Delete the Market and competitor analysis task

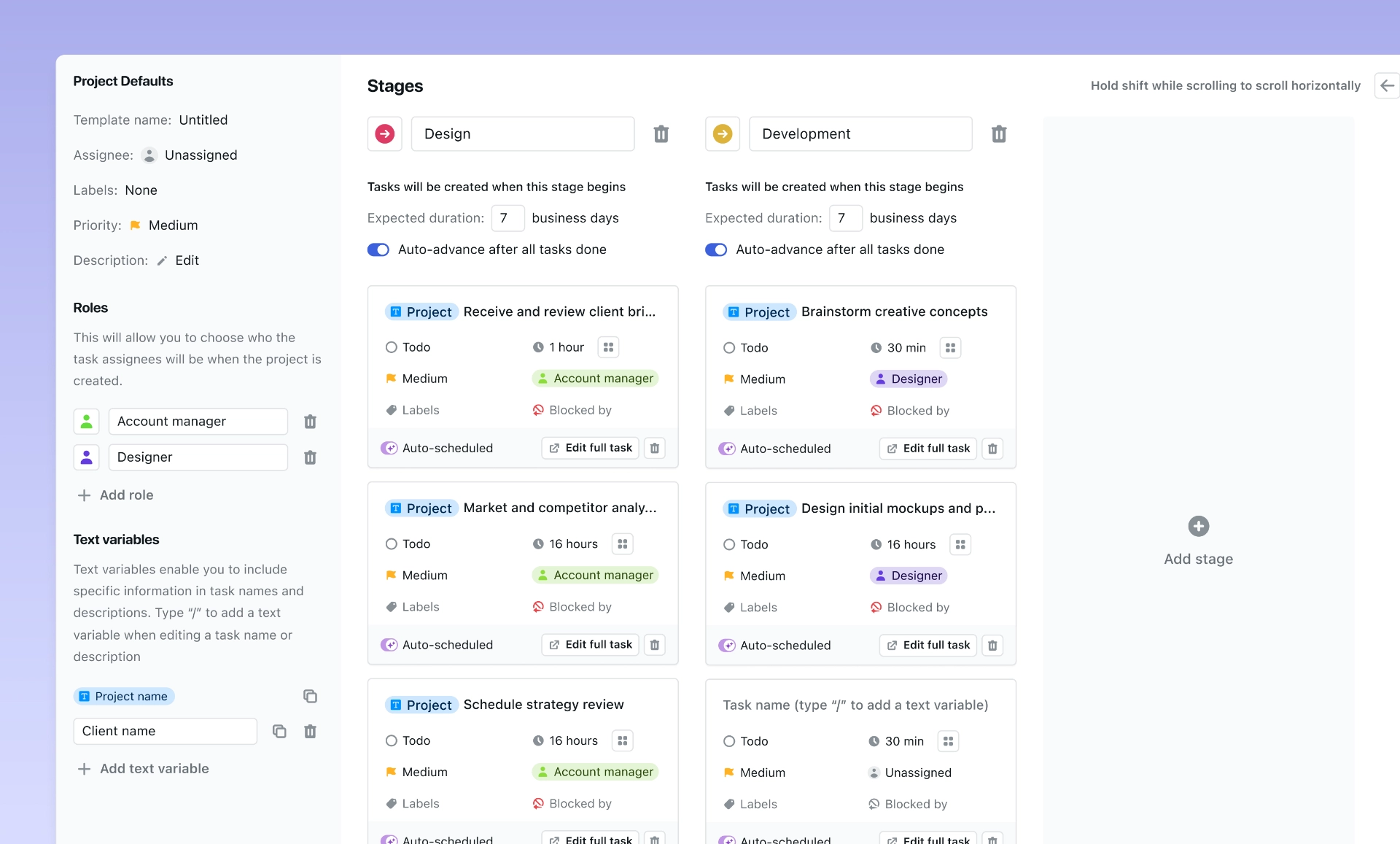tap(655, 645)
